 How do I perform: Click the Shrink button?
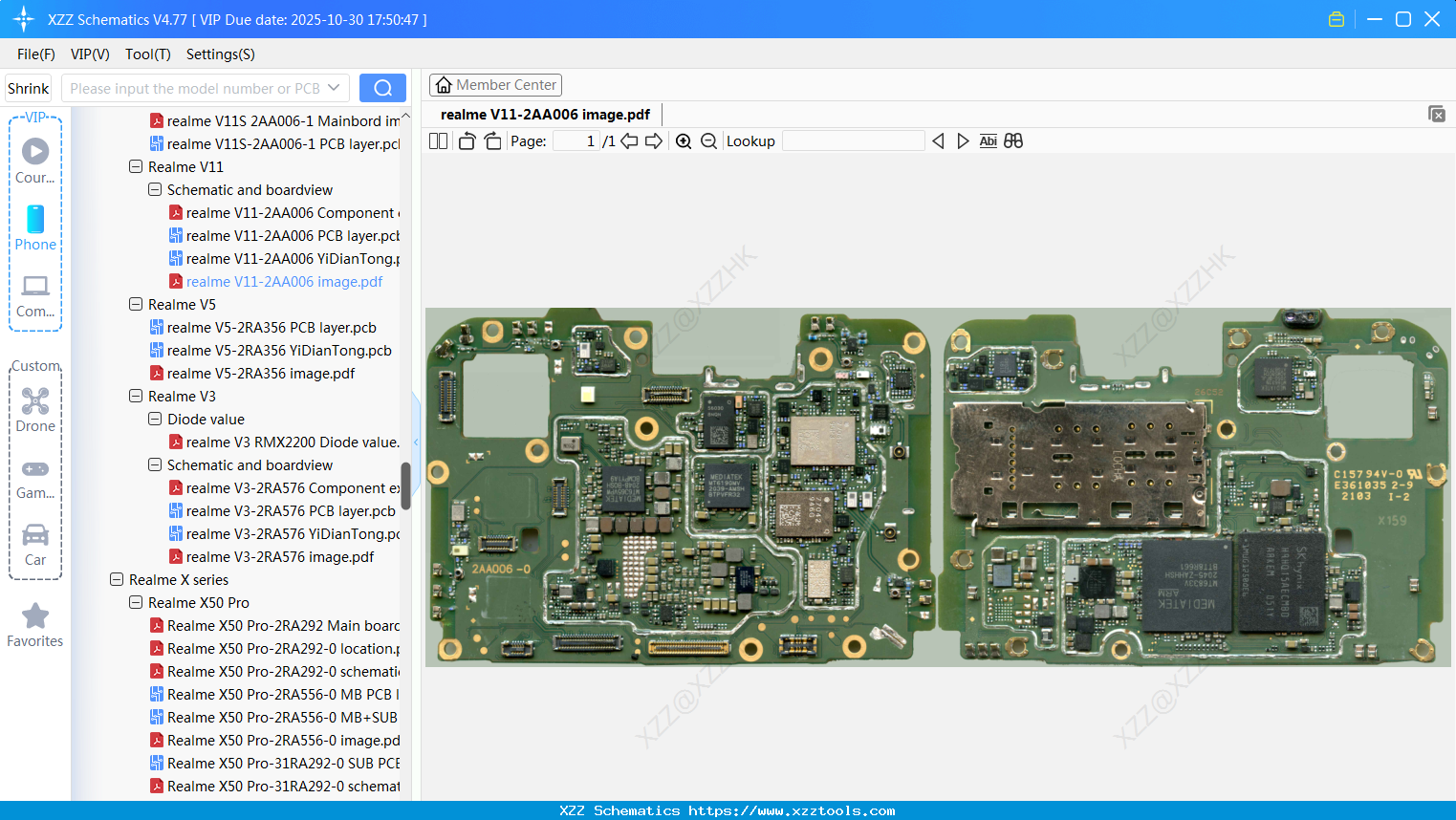(29, 88)
